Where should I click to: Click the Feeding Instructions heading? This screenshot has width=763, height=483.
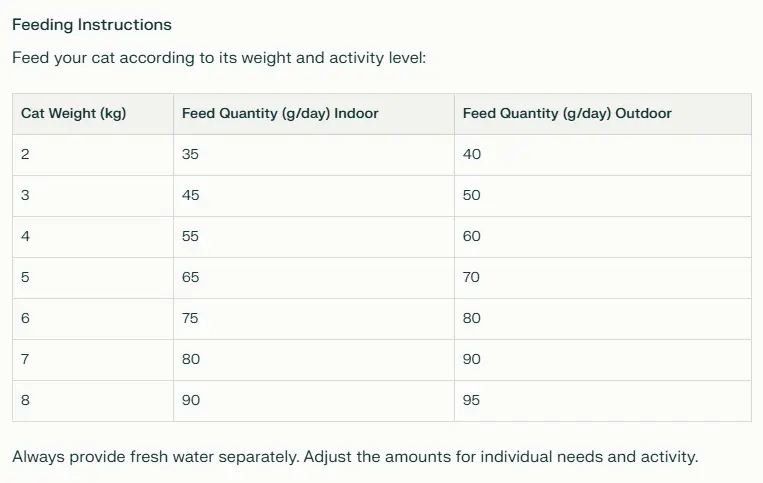(x=91, y=25)
